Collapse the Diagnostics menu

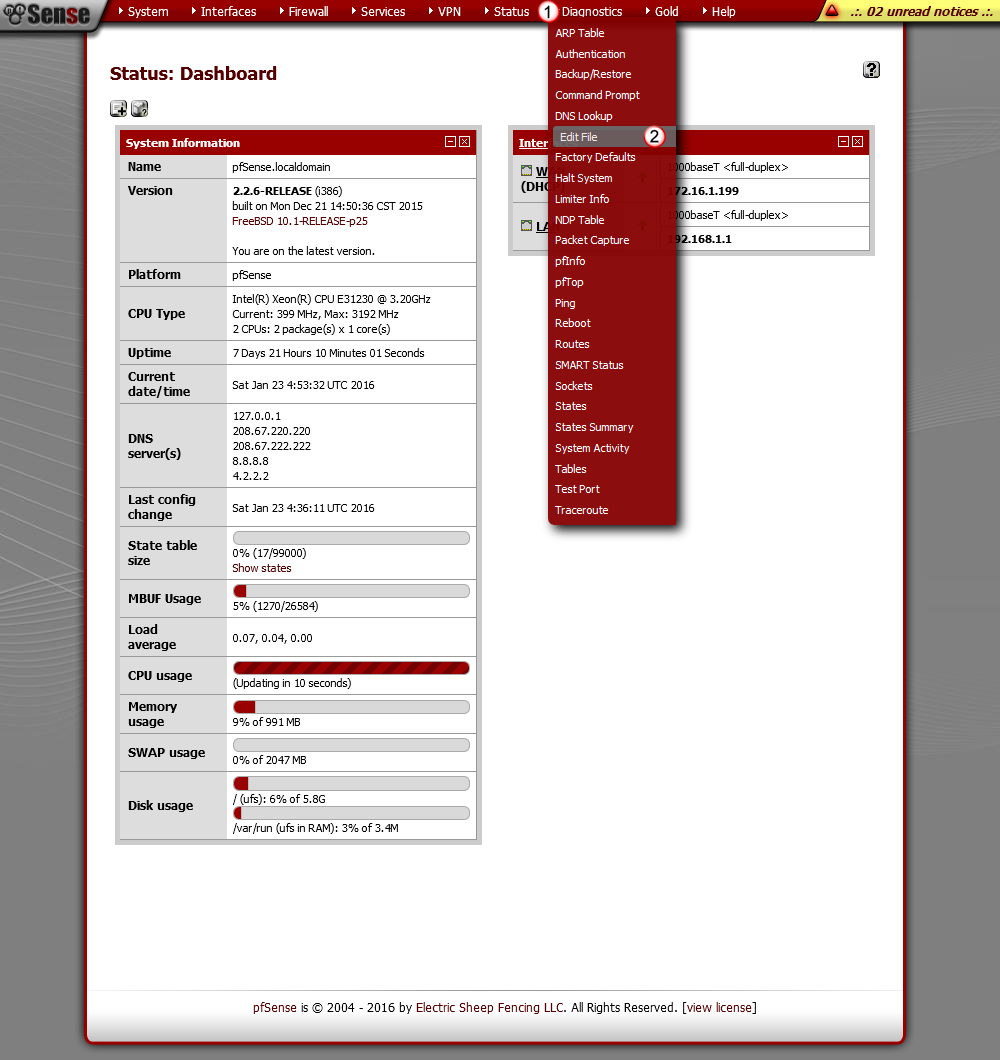point(592,11)
